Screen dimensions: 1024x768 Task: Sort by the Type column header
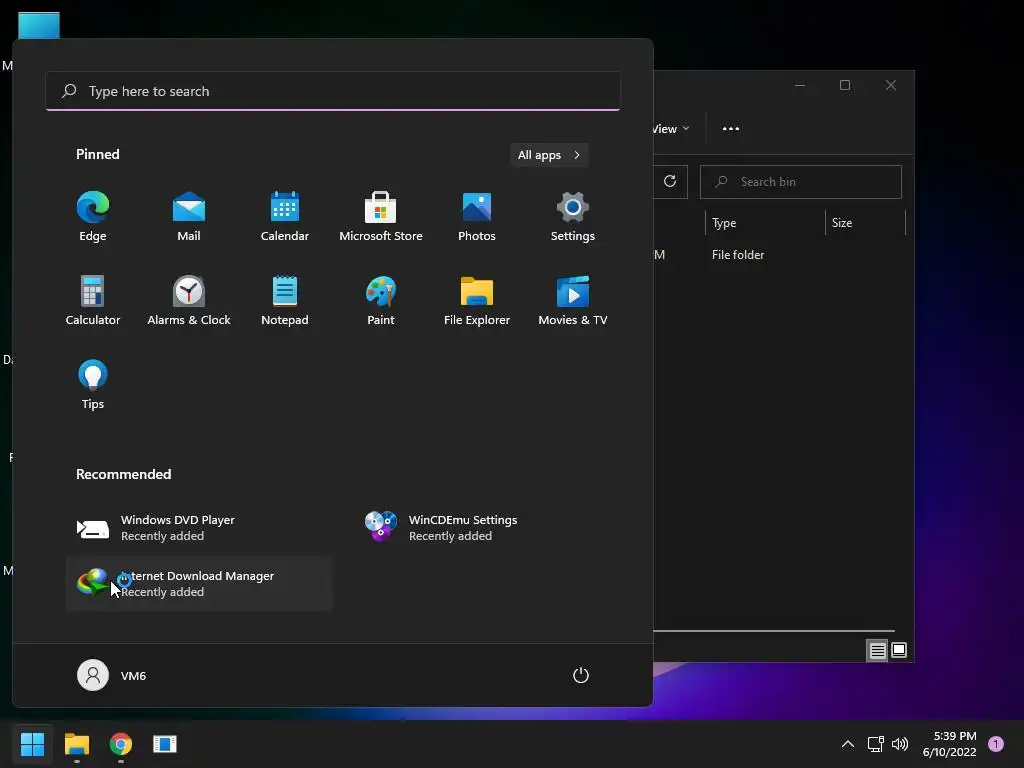coord(765,223)
